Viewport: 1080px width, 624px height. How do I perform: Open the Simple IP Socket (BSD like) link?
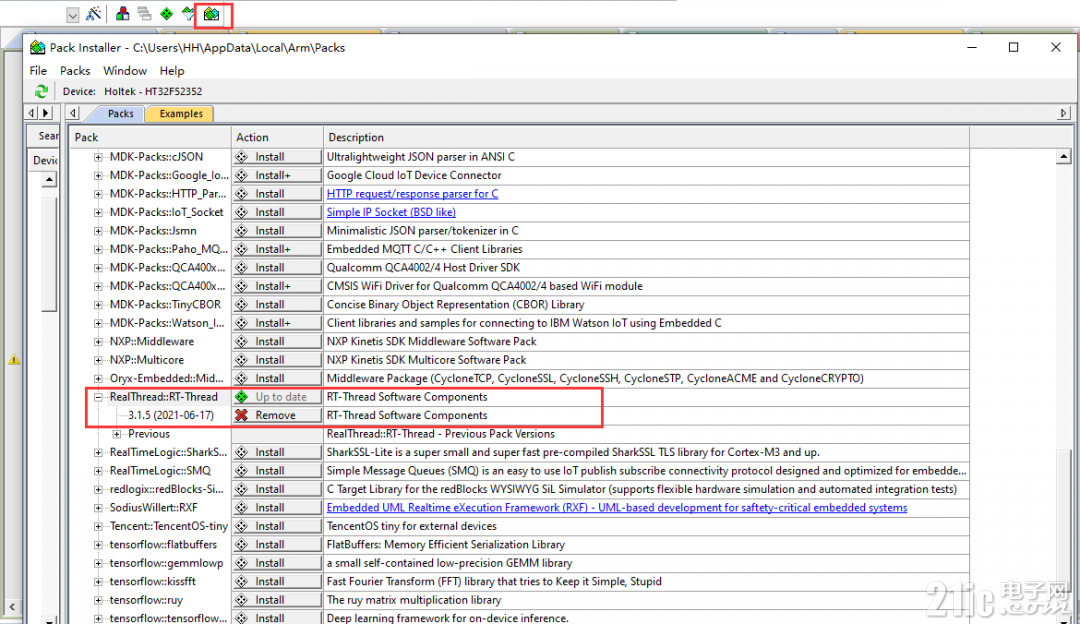(x=391, y=213)
